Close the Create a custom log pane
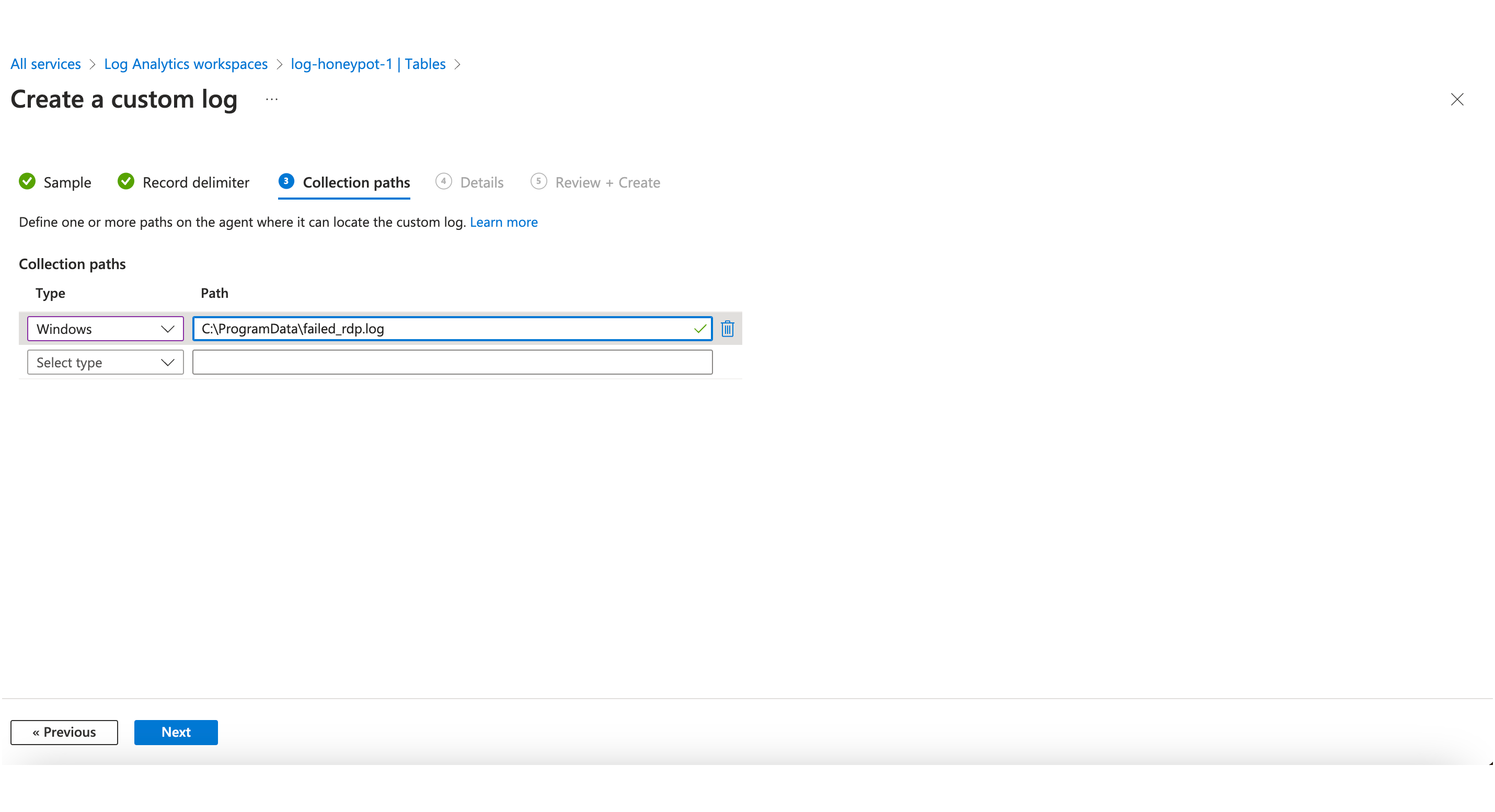 point(1457,99)
